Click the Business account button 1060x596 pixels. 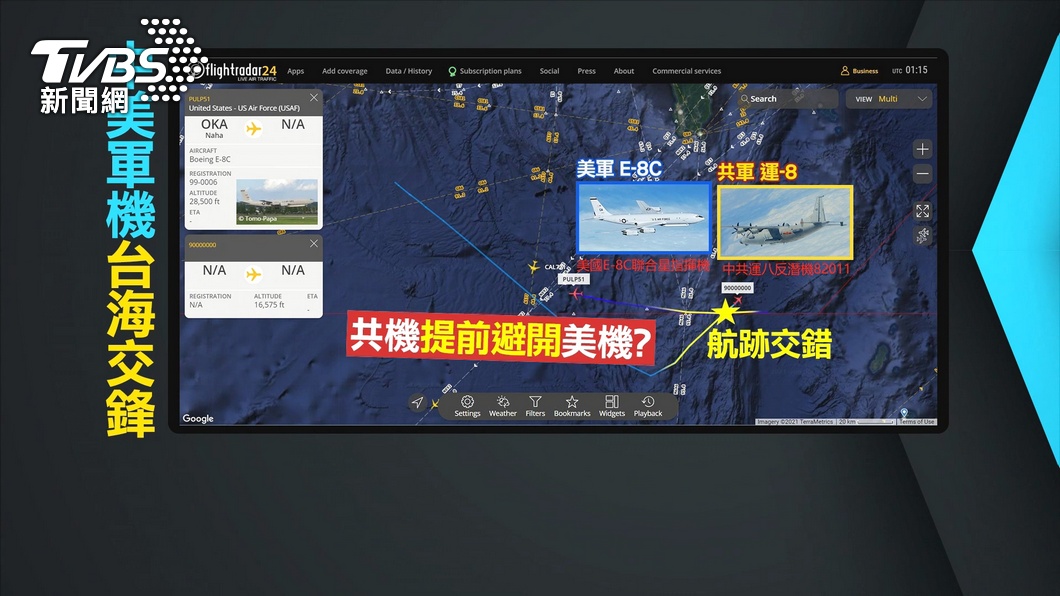(x=859, y=70)
